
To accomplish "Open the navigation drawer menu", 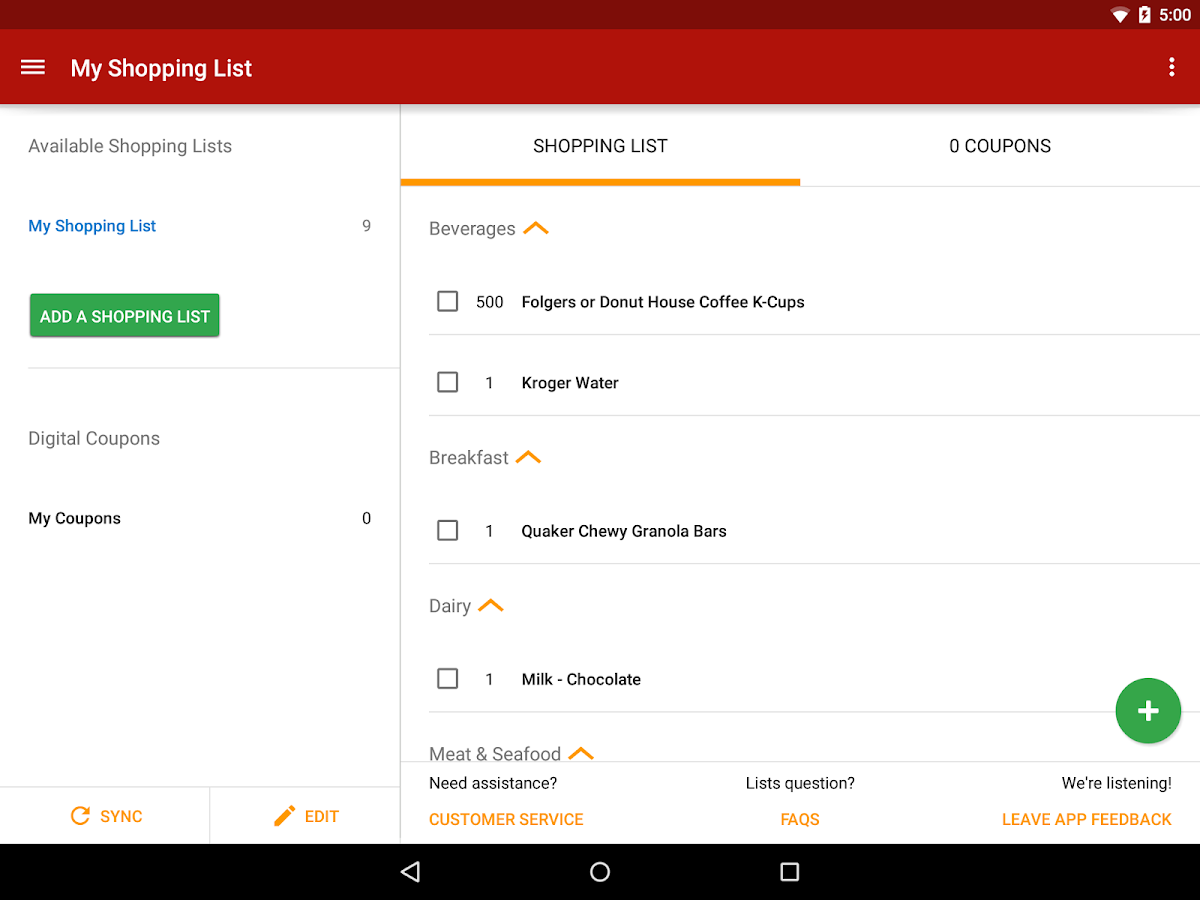I will pos(33,67).
